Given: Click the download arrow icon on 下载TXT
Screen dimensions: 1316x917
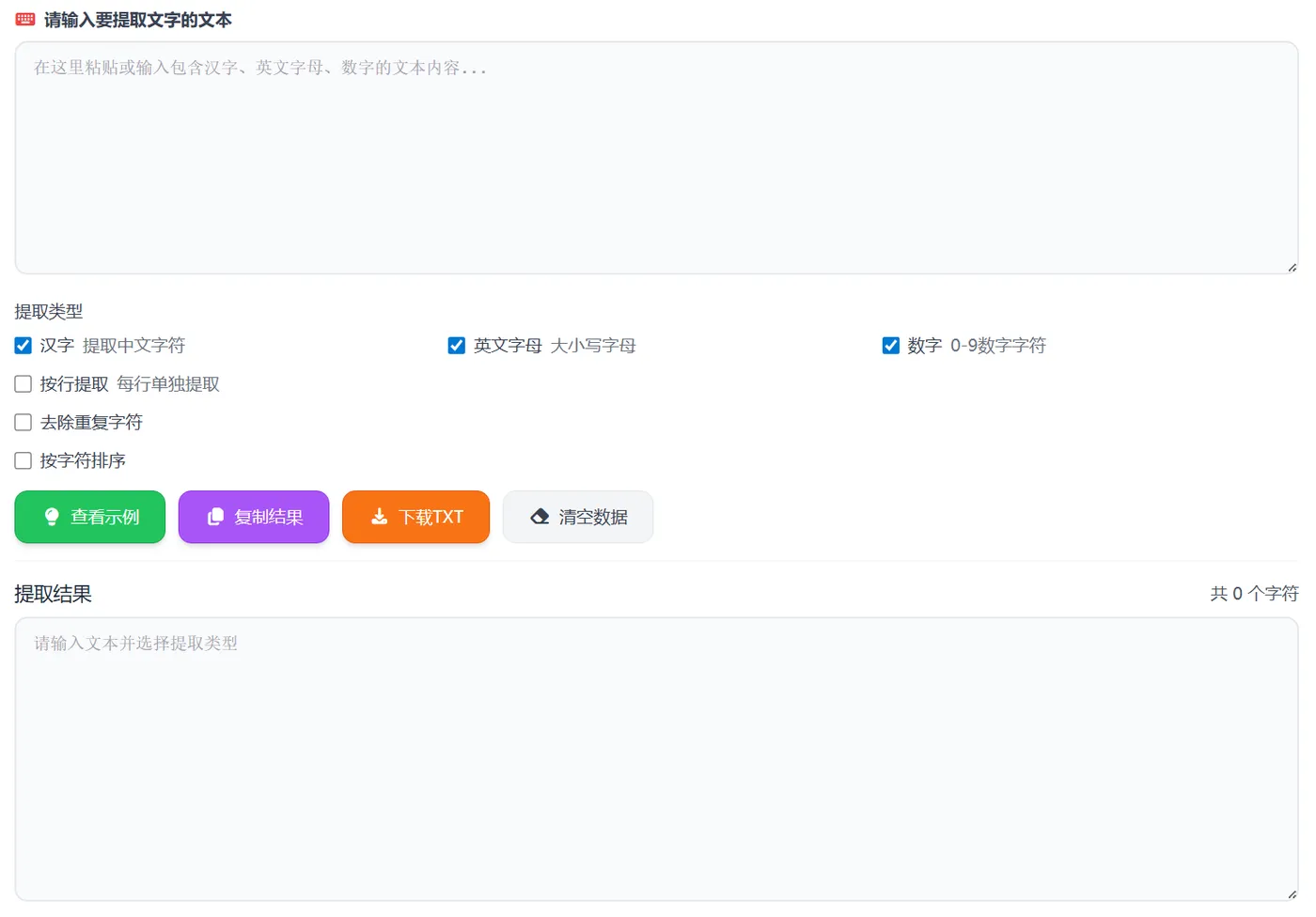Looking at the screenshot, I should click(379, 517).
